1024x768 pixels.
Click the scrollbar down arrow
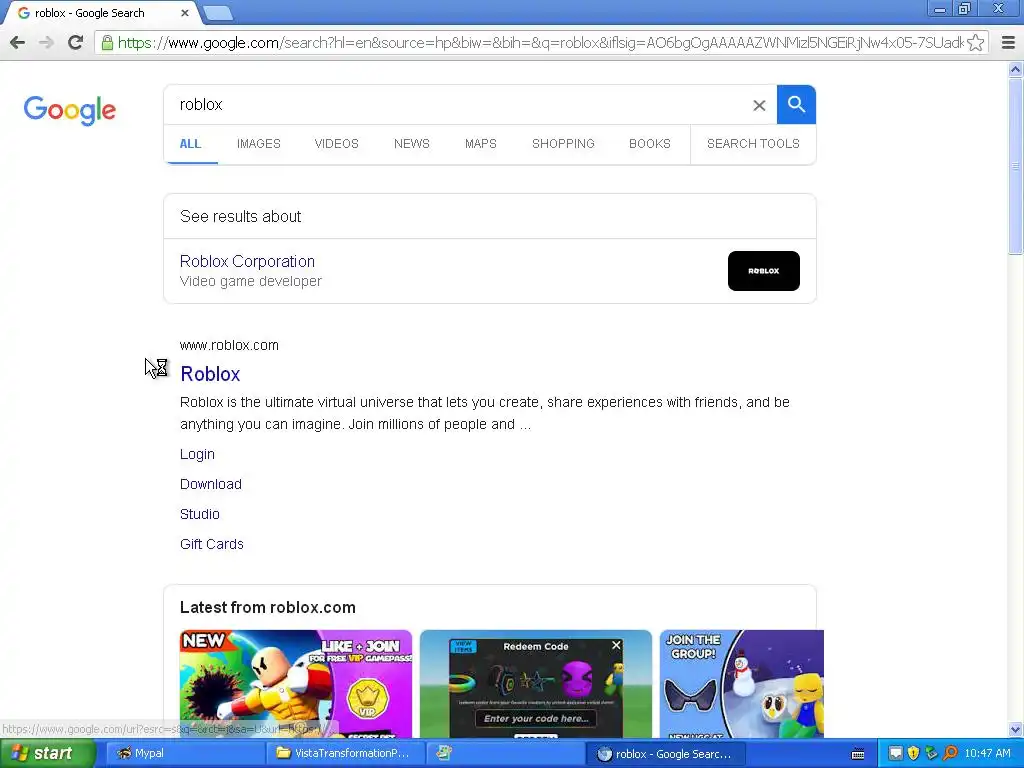click(x=1016, y=729)
